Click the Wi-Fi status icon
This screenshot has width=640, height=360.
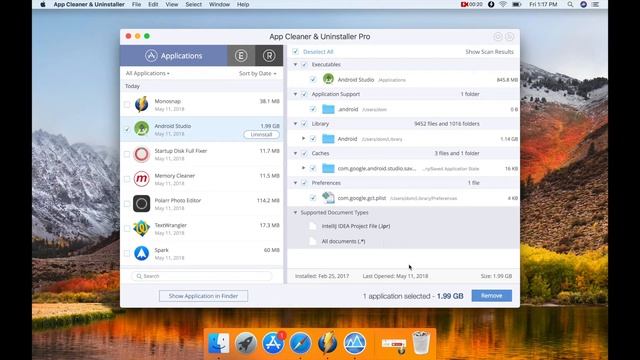(503, 4)
